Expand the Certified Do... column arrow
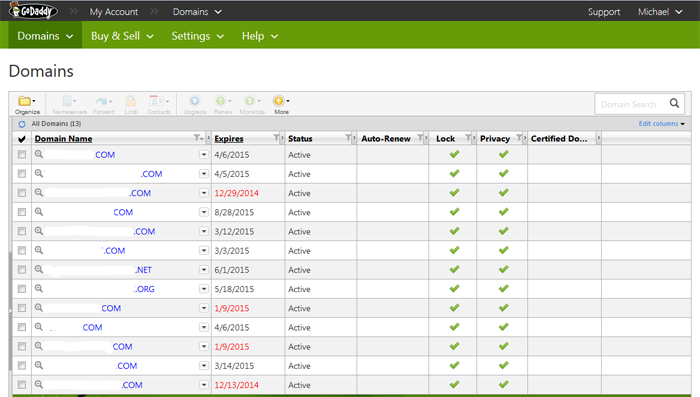Image resolution: width=700 pixels, height=397 pixels. [599, 138]
